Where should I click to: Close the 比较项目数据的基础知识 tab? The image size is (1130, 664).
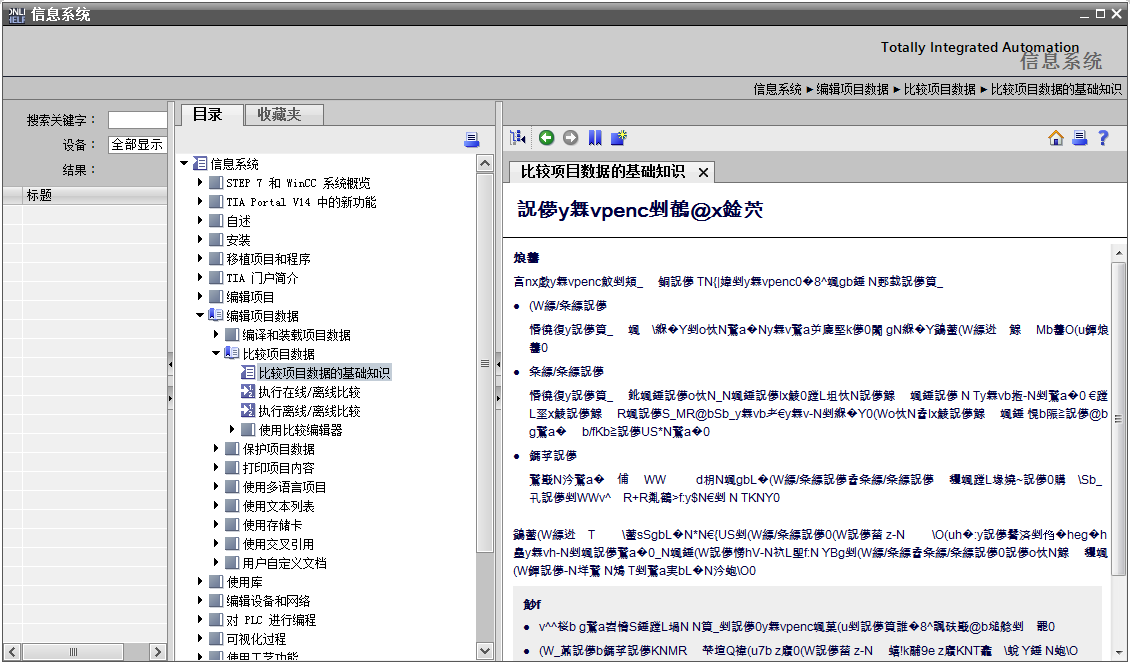click(x=703, y=172)
